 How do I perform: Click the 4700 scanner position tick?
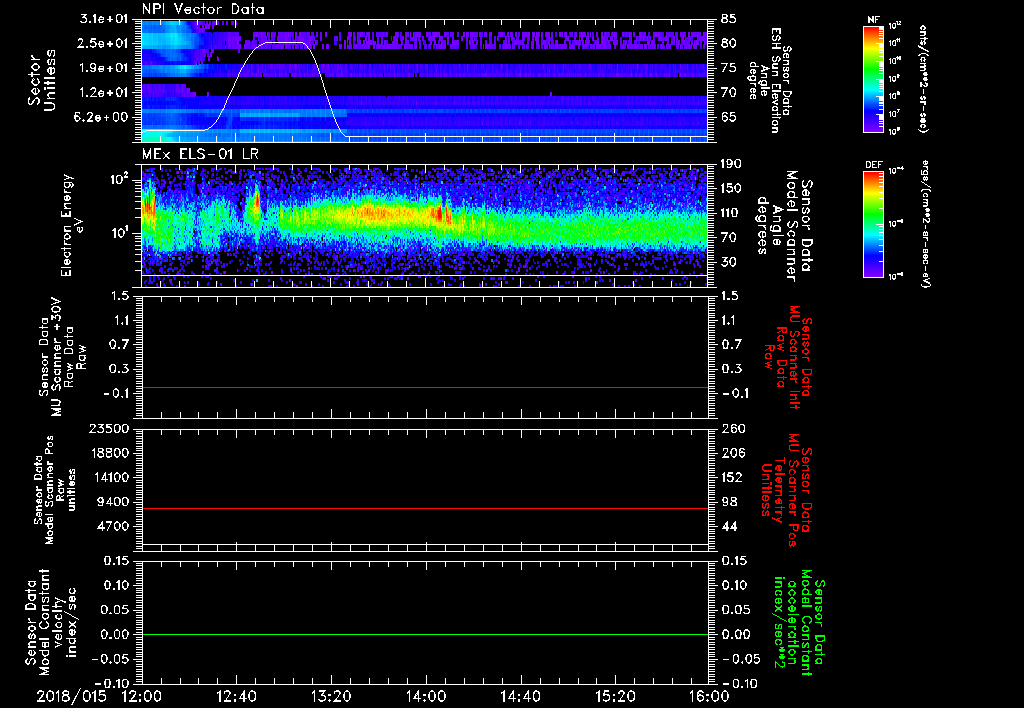[x=113, y=526]
